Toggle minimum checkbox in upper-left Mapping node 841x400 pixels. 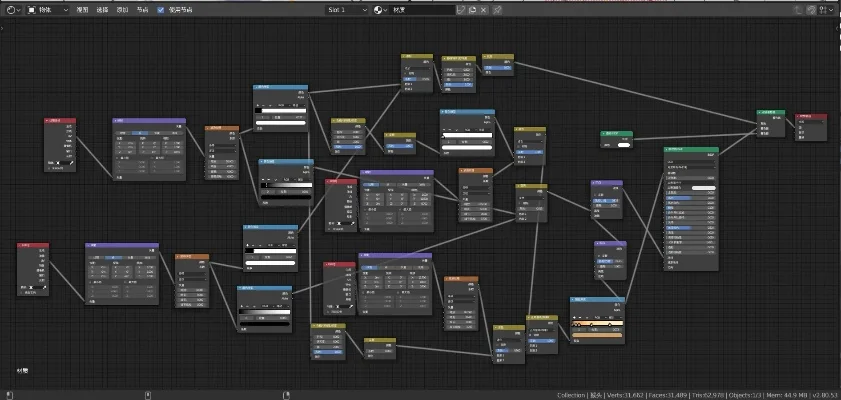point(117,158)
